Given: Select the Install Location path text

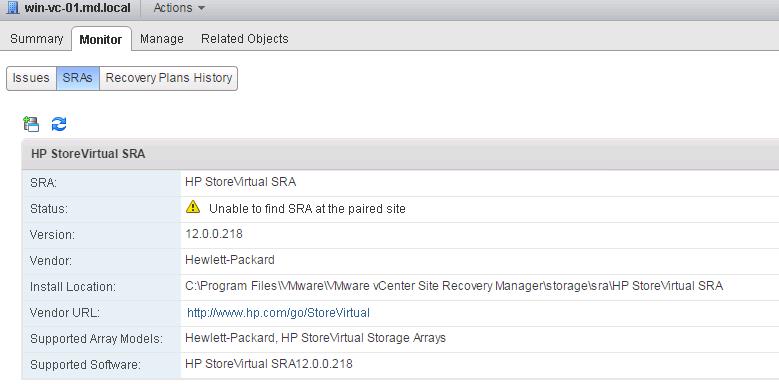Looking at the screenshot, I should [x=454, y=286].
